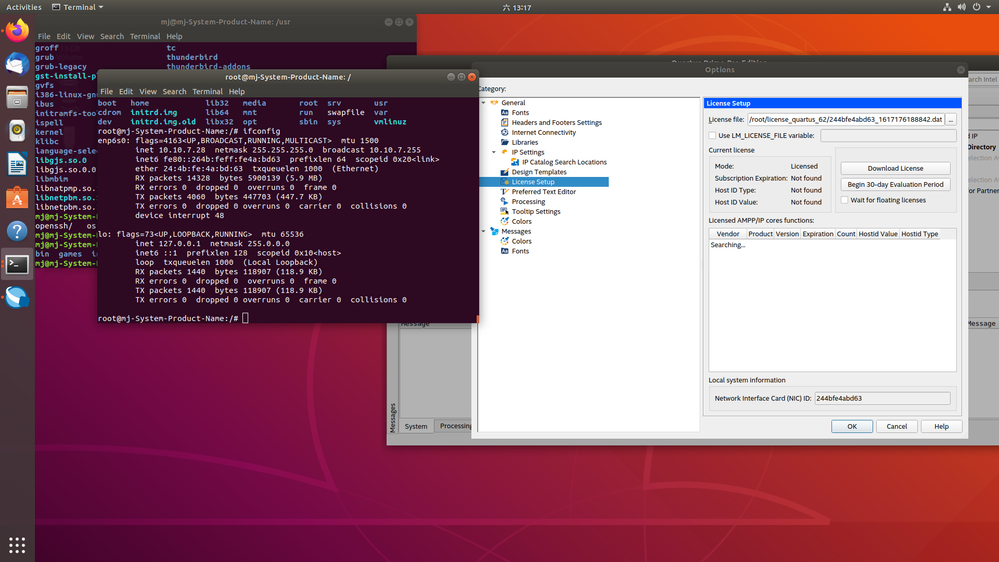Collapse the Messages category tree node
The width and height of the screenshot is (999, 562).
click(484, 231)
